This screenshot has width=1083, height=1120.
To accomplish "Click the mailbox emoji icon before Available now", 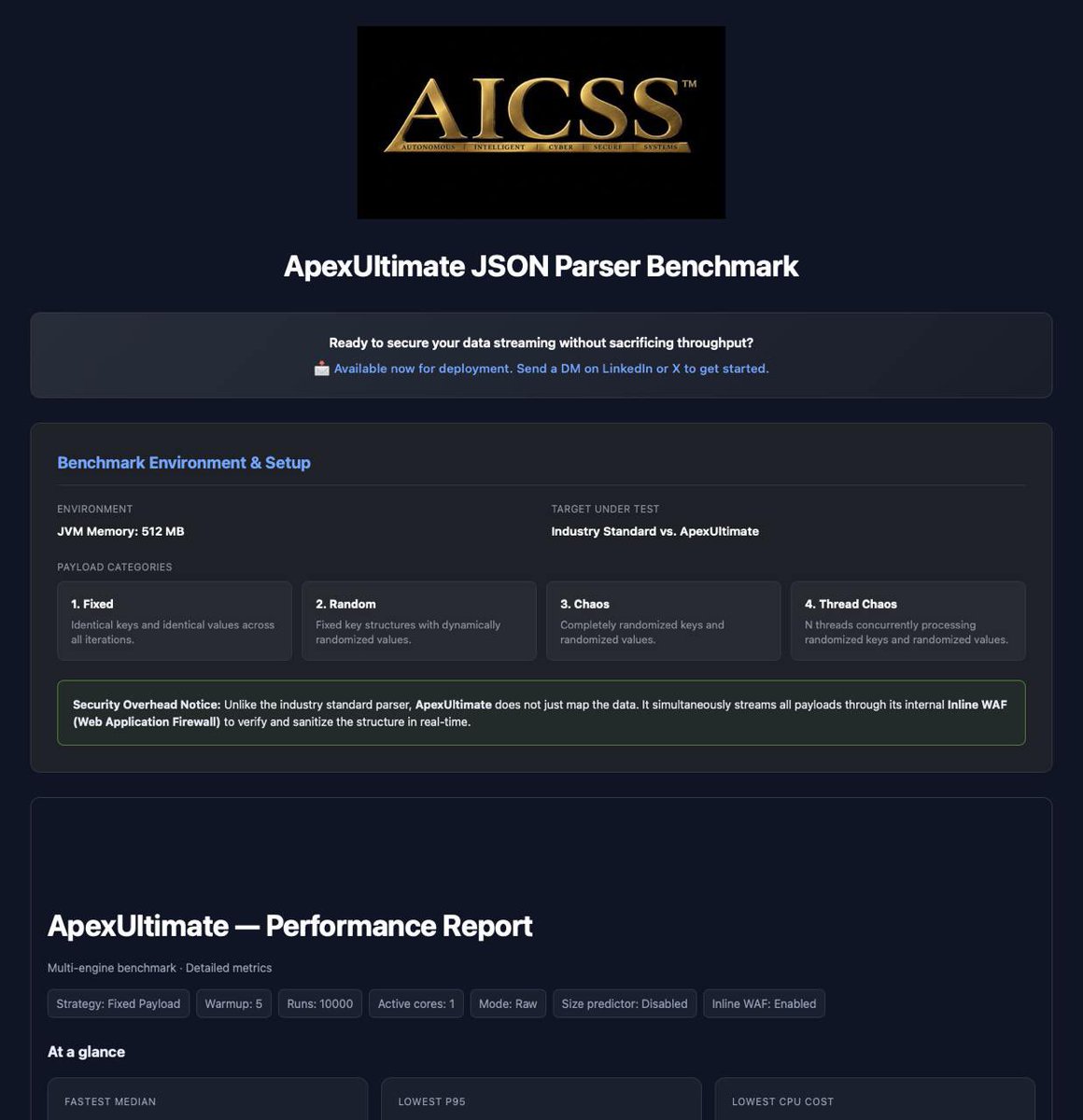I will coord(321,369).
